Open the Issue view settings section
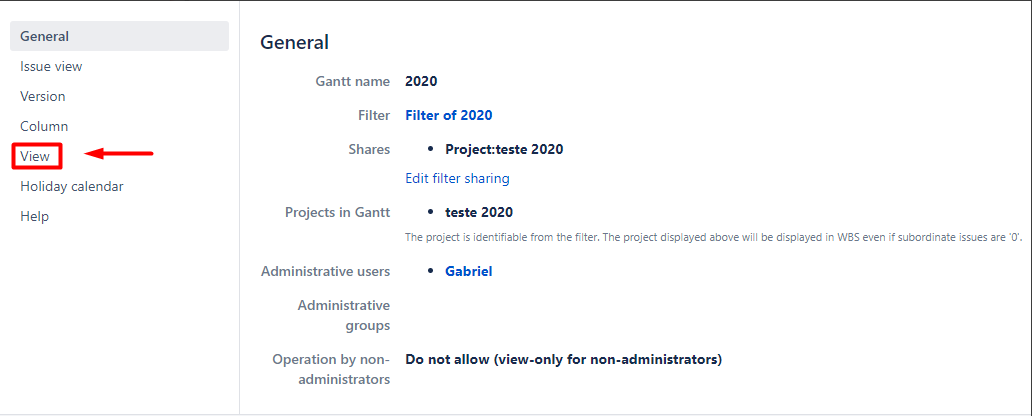Screen dimensions: 1032x416 (x=51, y=67)
